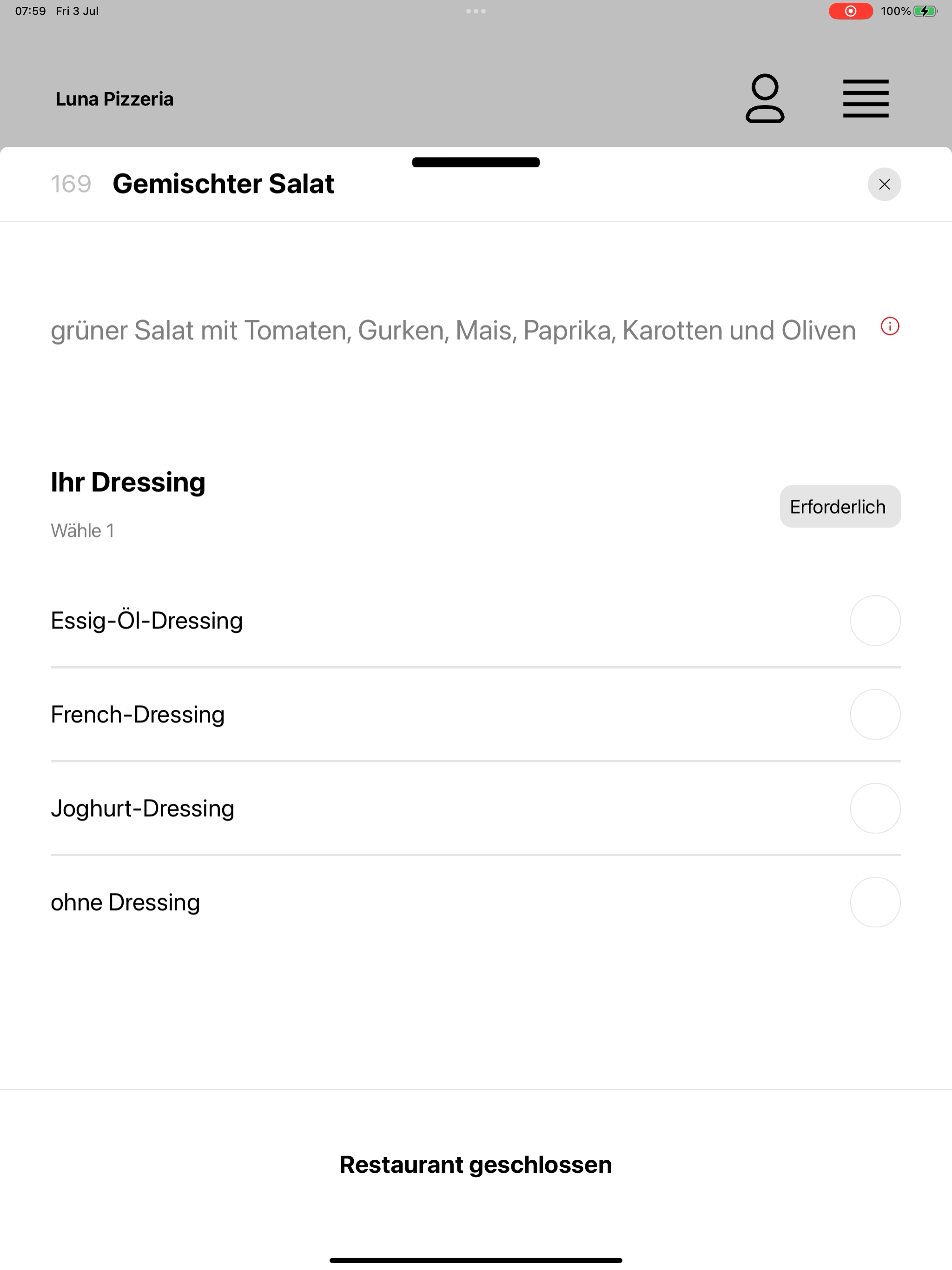Tap the screen recording indicator
Image resolution: width=952 pixels, height=1270 pixels.
coord(850,11)
